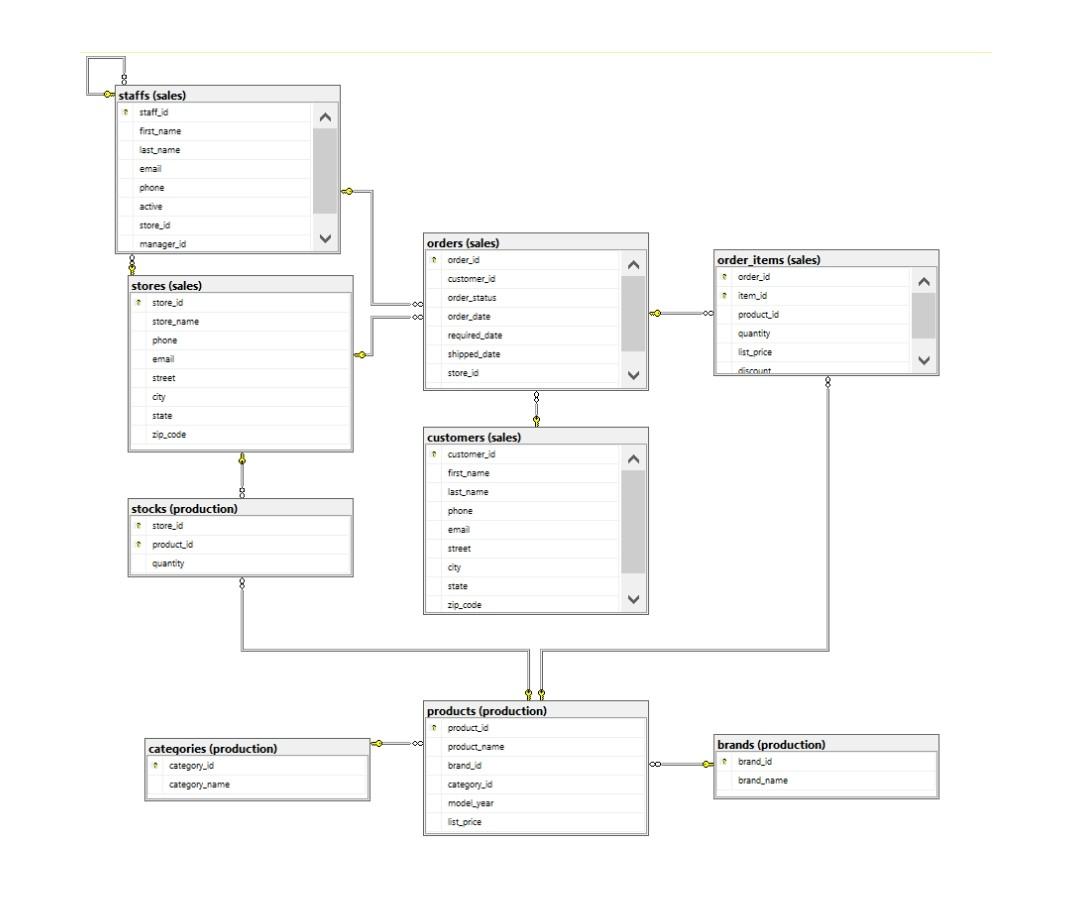The height and width of the screenshot is (909, 1080).
Task: Click the key icon beside stocks store_id
Action: pos(138,525)
